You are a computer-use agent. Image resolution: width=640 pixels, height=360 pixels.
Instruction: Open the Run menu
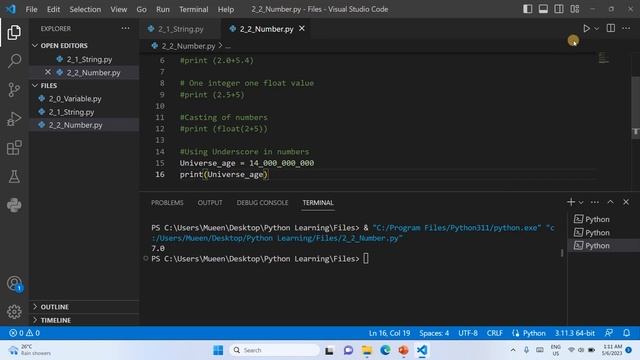[162, 9]
